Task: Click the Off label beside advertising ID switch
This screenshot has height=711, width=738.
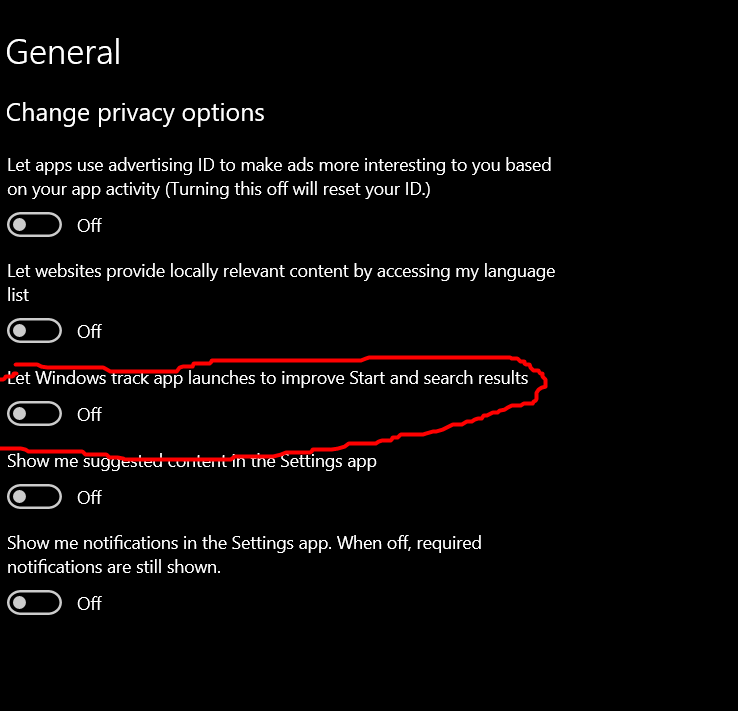Action: pos(89,225)
